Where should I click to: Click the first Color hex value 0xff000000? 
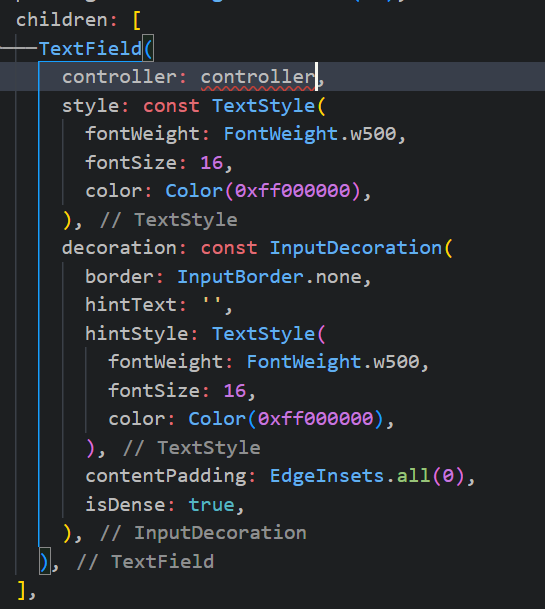click(293, 191)
